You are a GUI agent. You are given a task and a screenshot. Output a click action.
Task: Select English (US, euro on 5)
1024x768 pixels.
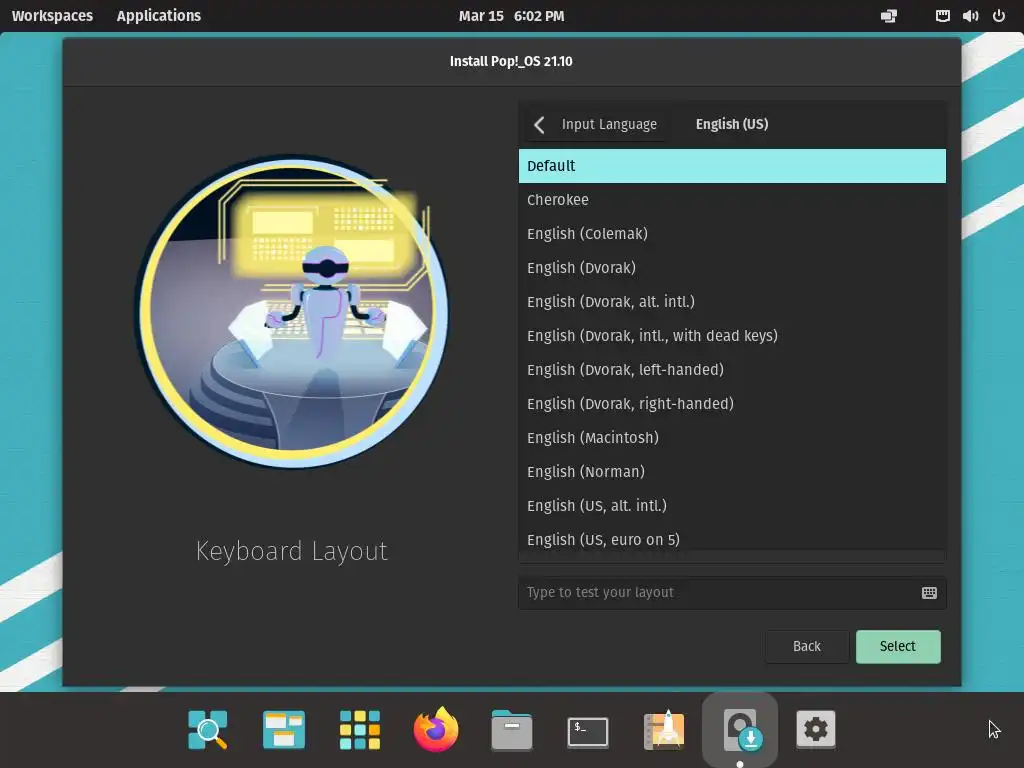732,537
